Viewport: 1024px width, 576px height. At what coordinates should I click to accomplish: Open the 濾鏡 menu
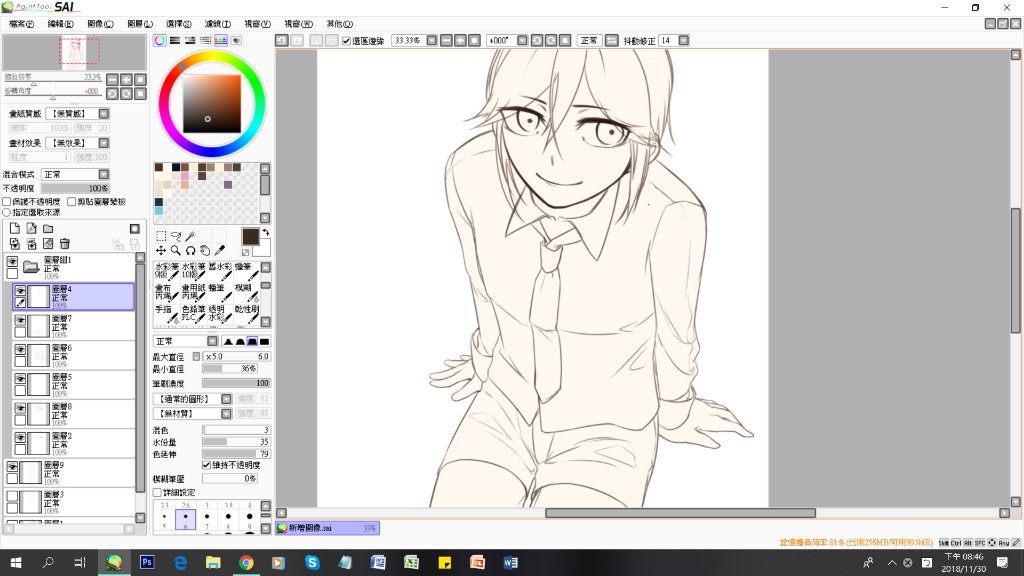point(218,24)
